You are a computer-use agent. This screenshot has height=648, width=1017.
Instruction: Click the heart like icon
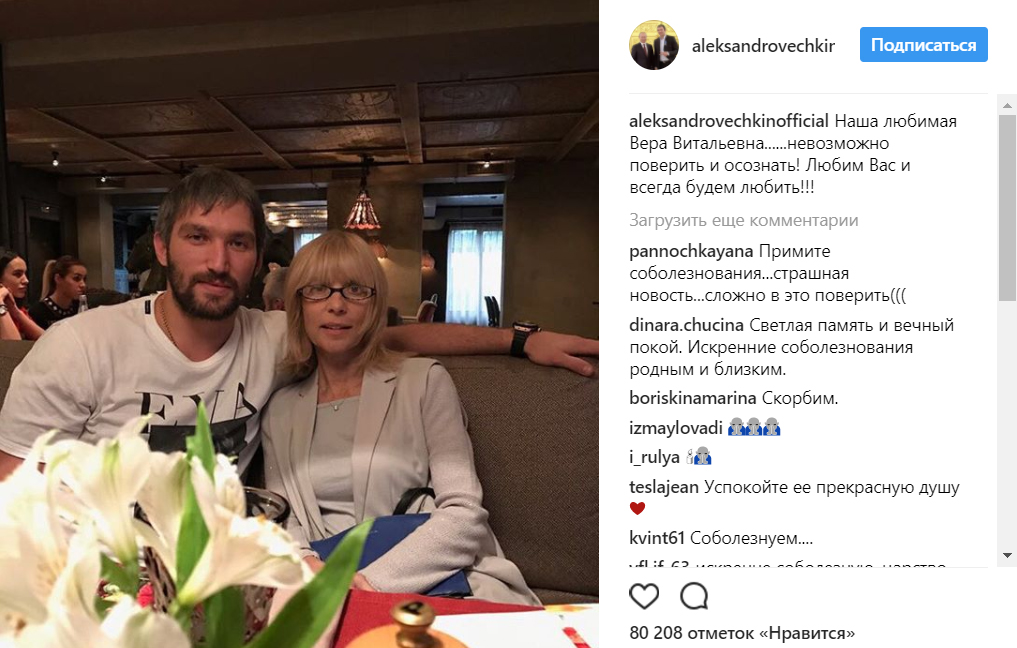pyautogui.click(x=644, y=596)
